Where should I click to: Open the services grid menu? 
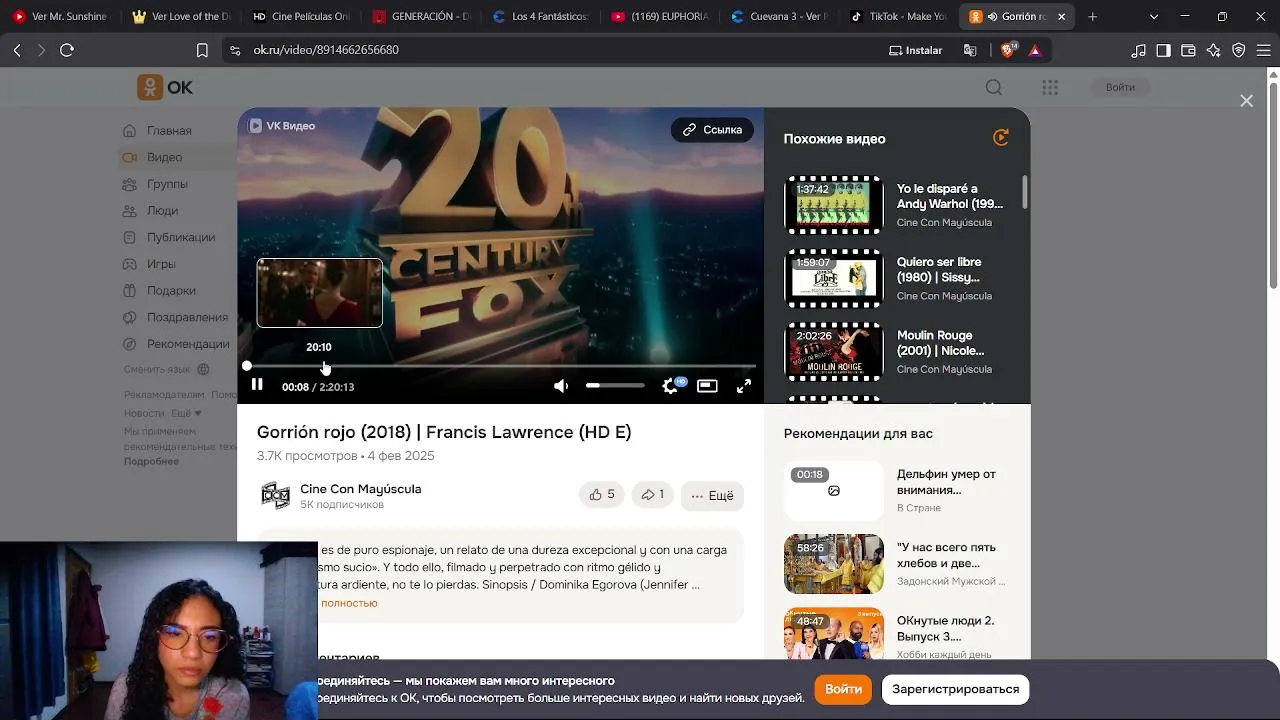(1050, 87)
